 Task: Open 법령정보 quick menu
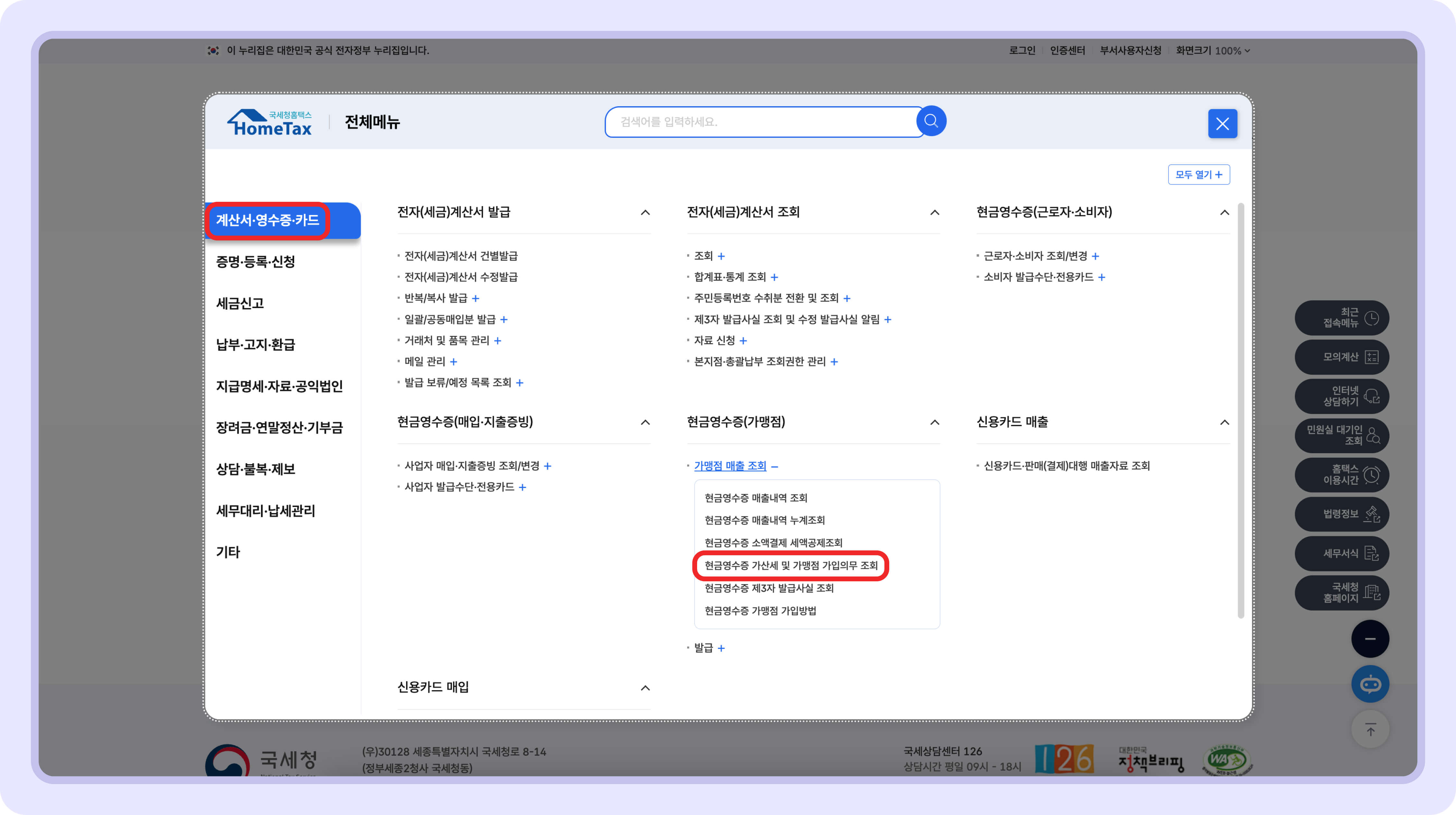point(1341,514)
